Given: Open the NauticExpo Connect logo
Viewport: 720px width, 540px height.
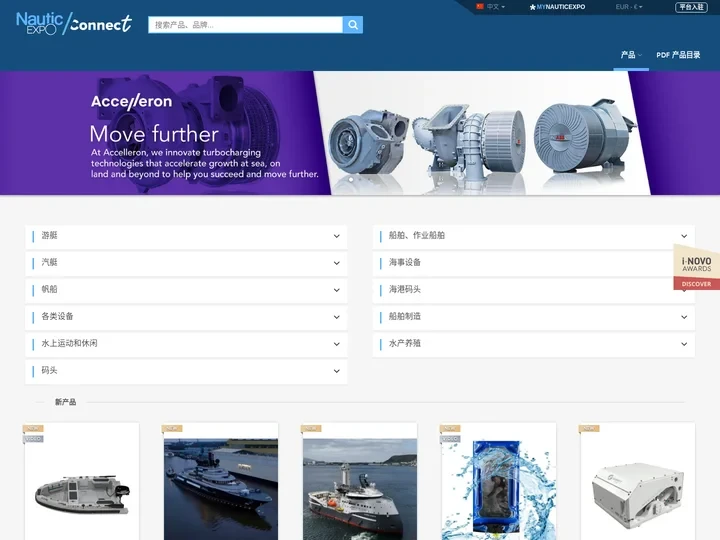Looking at the screenshot, I should [x=74, y=24].
